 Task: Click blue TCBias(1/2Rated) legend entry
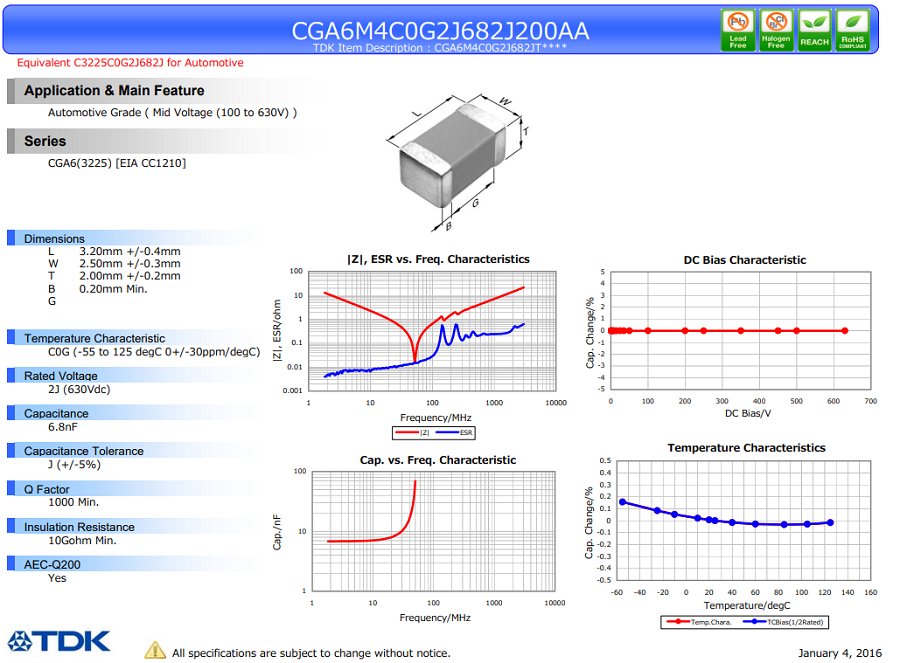click(783, 622)
